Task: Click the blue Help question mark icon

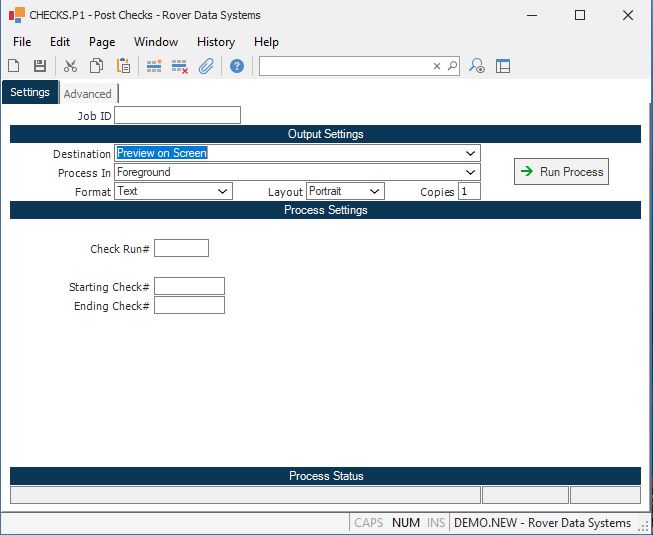Action: pyautogui.click(x=237, y=66)
